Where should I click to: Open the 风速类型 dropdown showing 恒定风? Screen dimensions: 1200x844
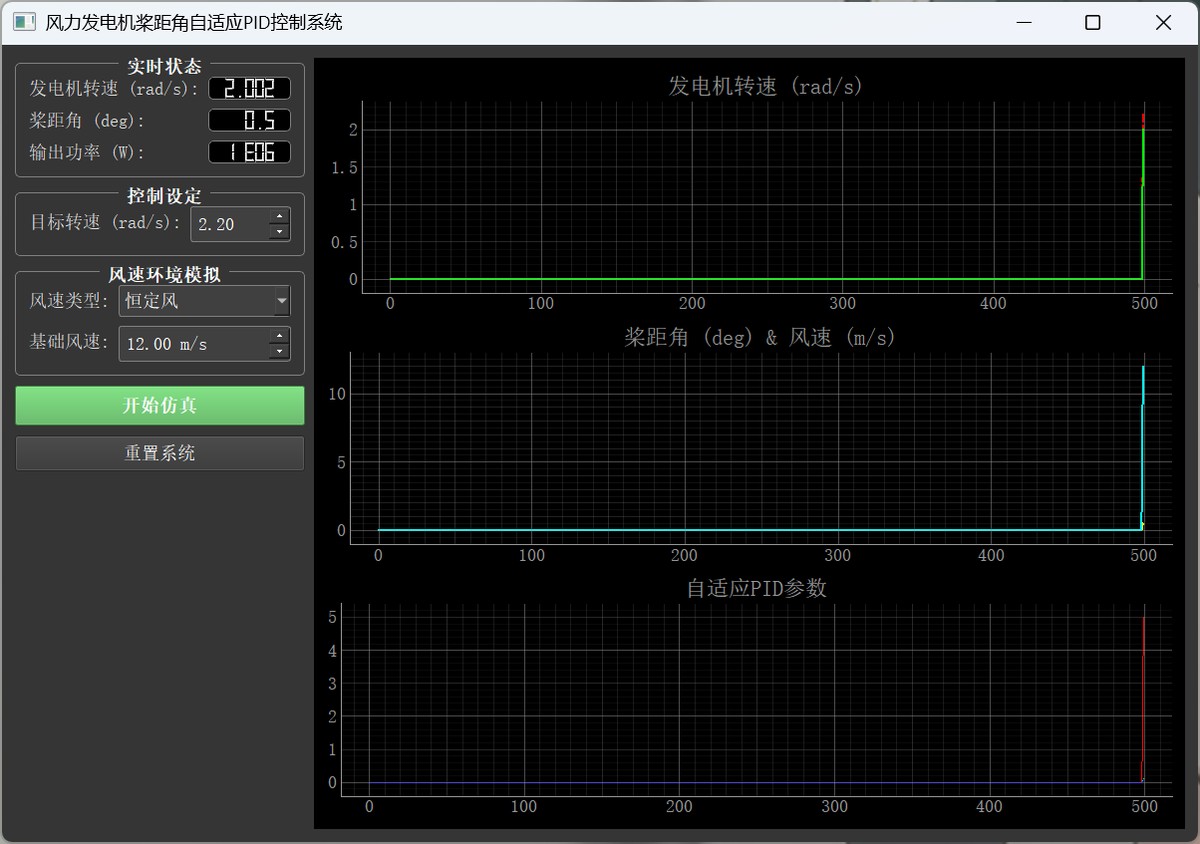pyautogui.click(x=205, y=301)
